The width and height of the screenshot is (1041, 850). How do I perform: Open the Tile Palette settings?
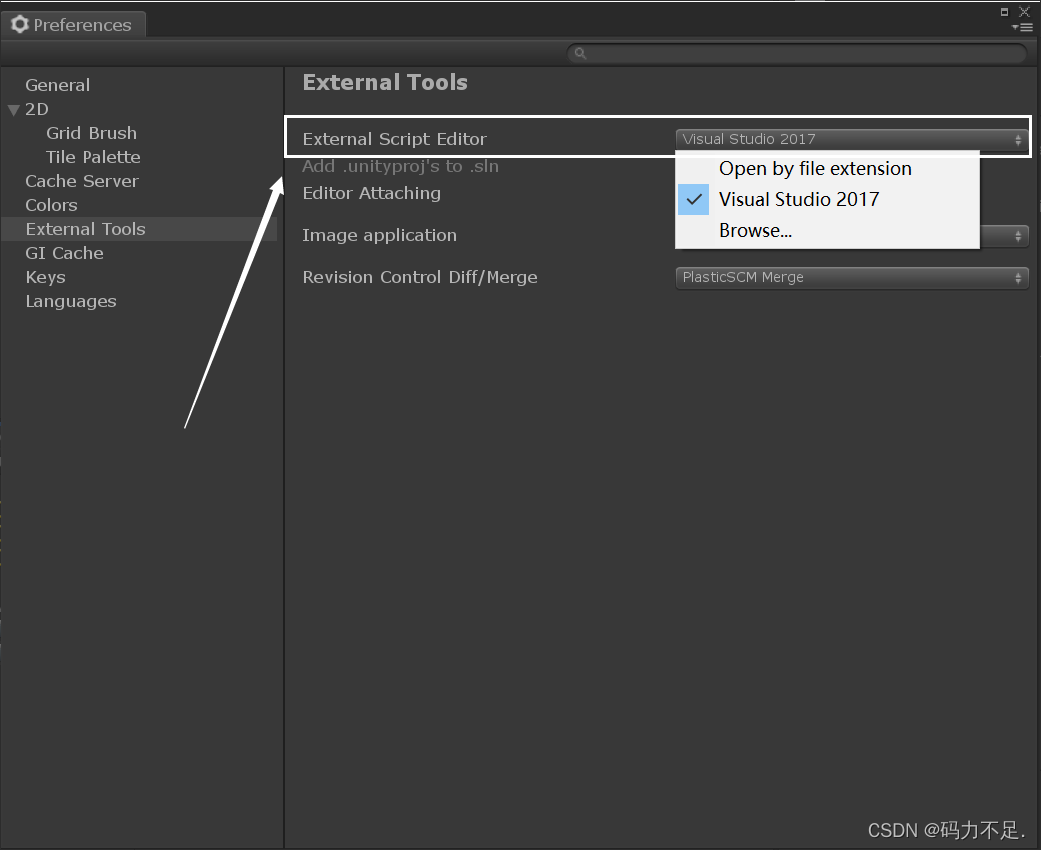coord(93,157)
